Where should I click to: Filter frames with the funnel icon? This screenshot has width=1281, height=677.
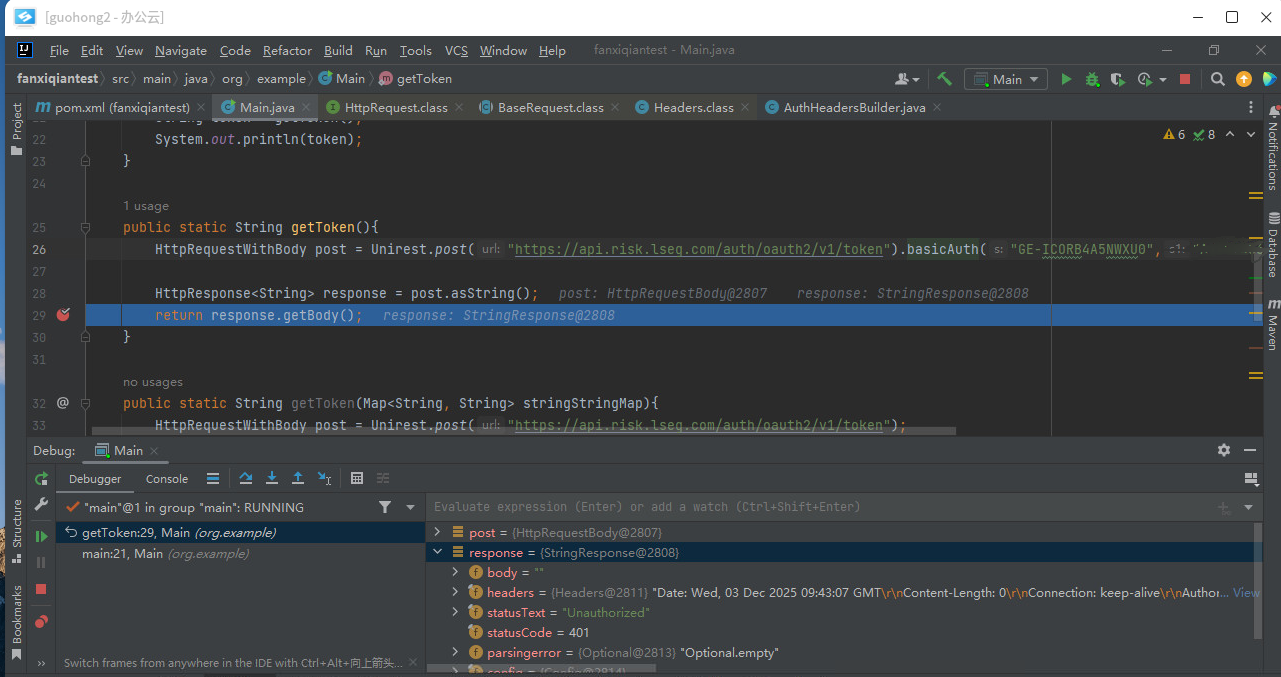[x=385, y=508]
